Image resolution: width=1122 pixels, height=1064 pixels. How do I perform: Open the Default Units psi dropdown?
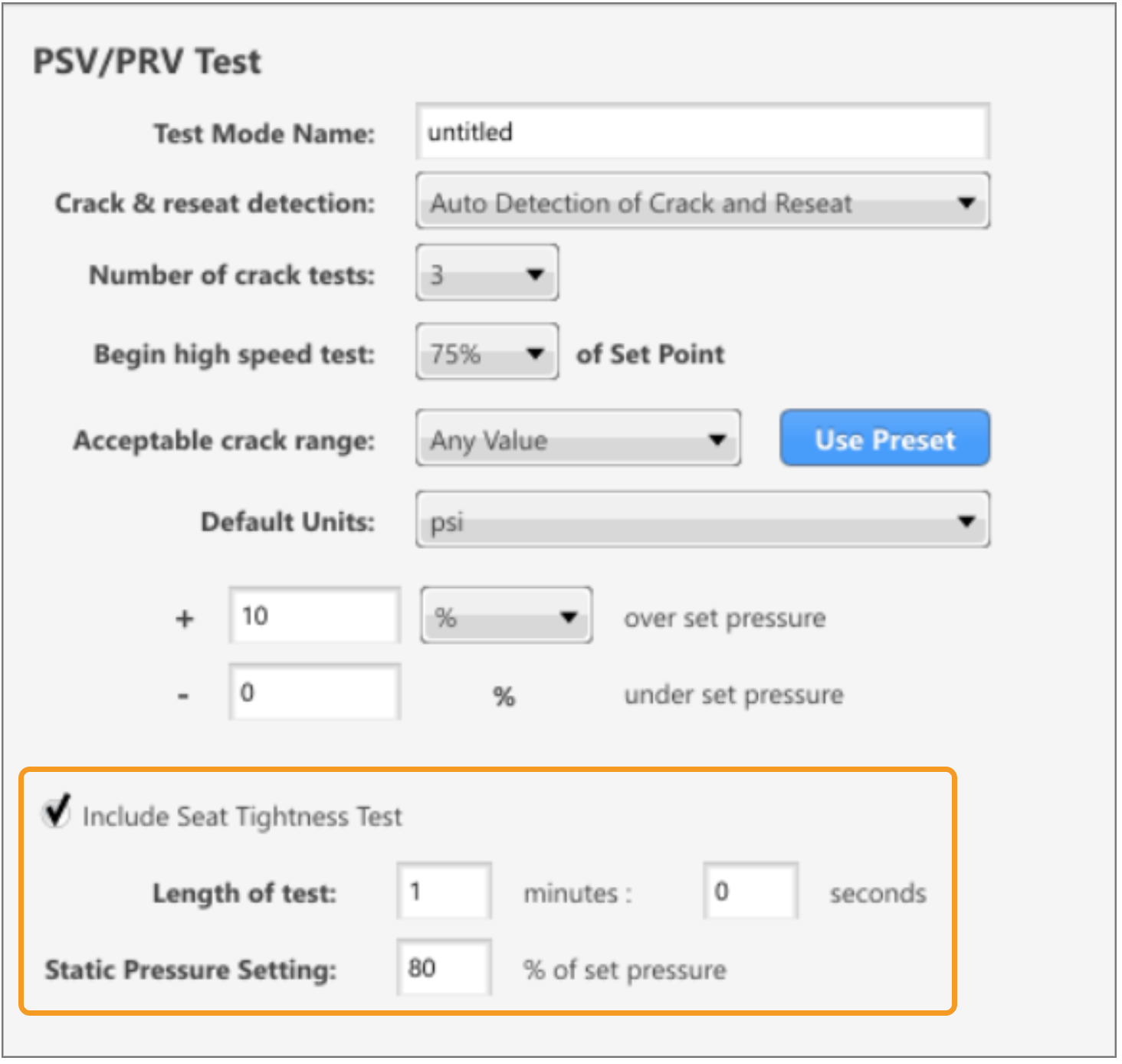[703, 521]
